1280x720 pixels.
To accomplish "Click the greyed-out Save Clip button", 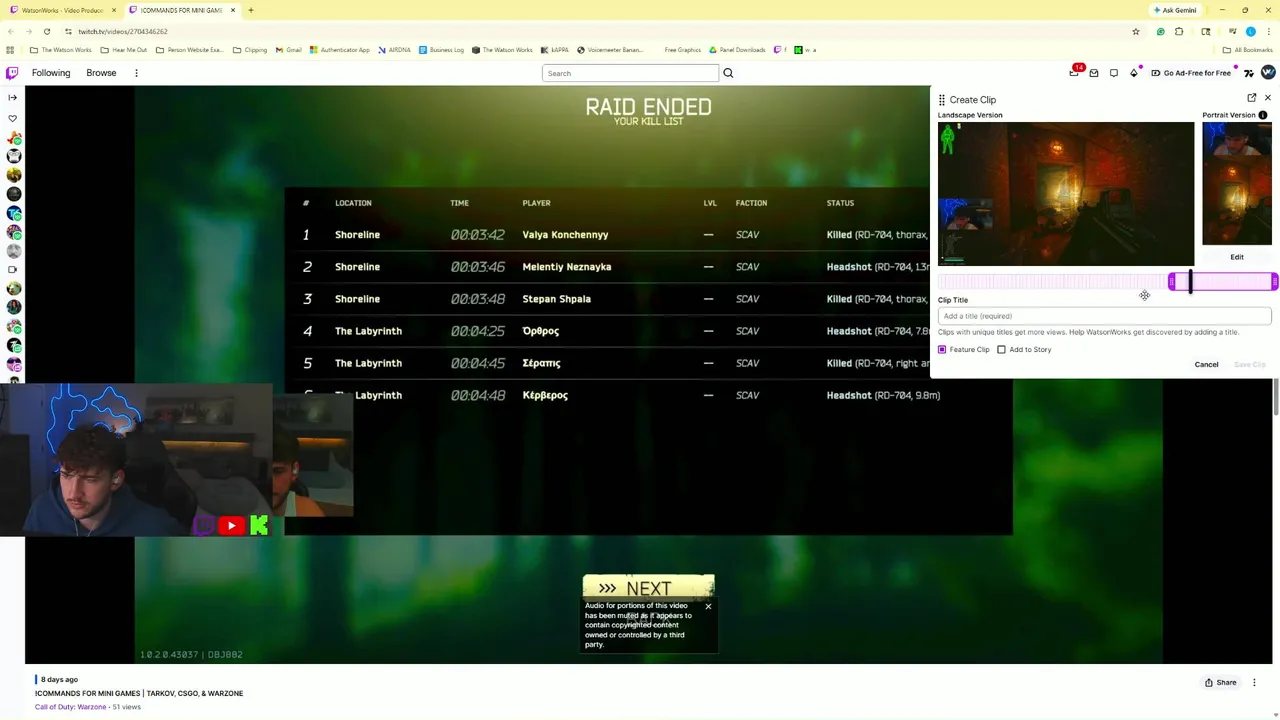I will [x=1250, y=364].
